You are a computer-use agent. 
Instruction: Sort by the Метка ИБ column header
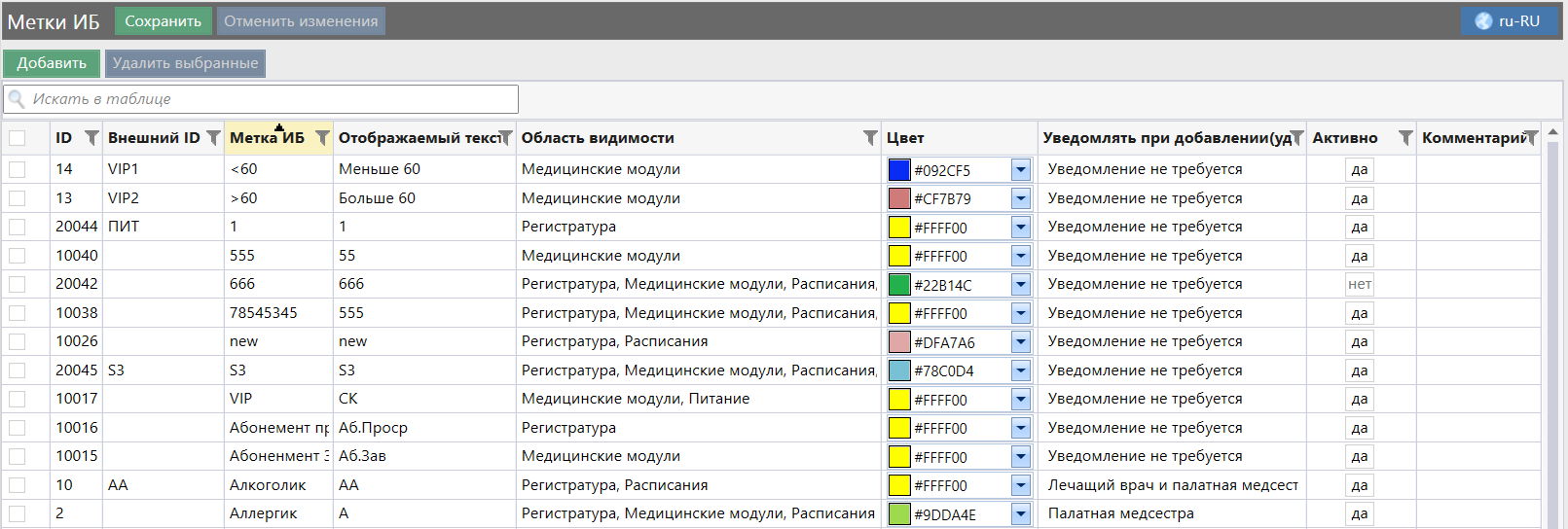(267, 138)
